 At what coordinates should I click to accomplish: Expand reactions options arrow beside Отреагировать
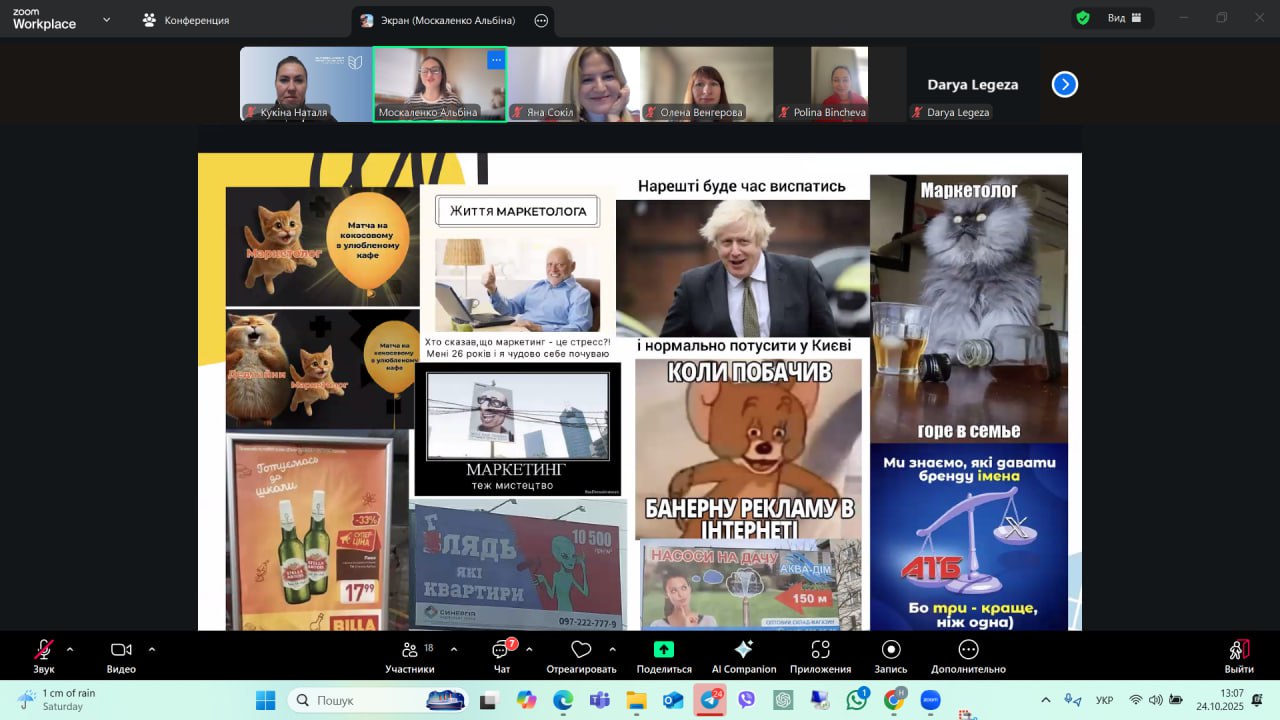pyautogui.click(x=612, y=649)
